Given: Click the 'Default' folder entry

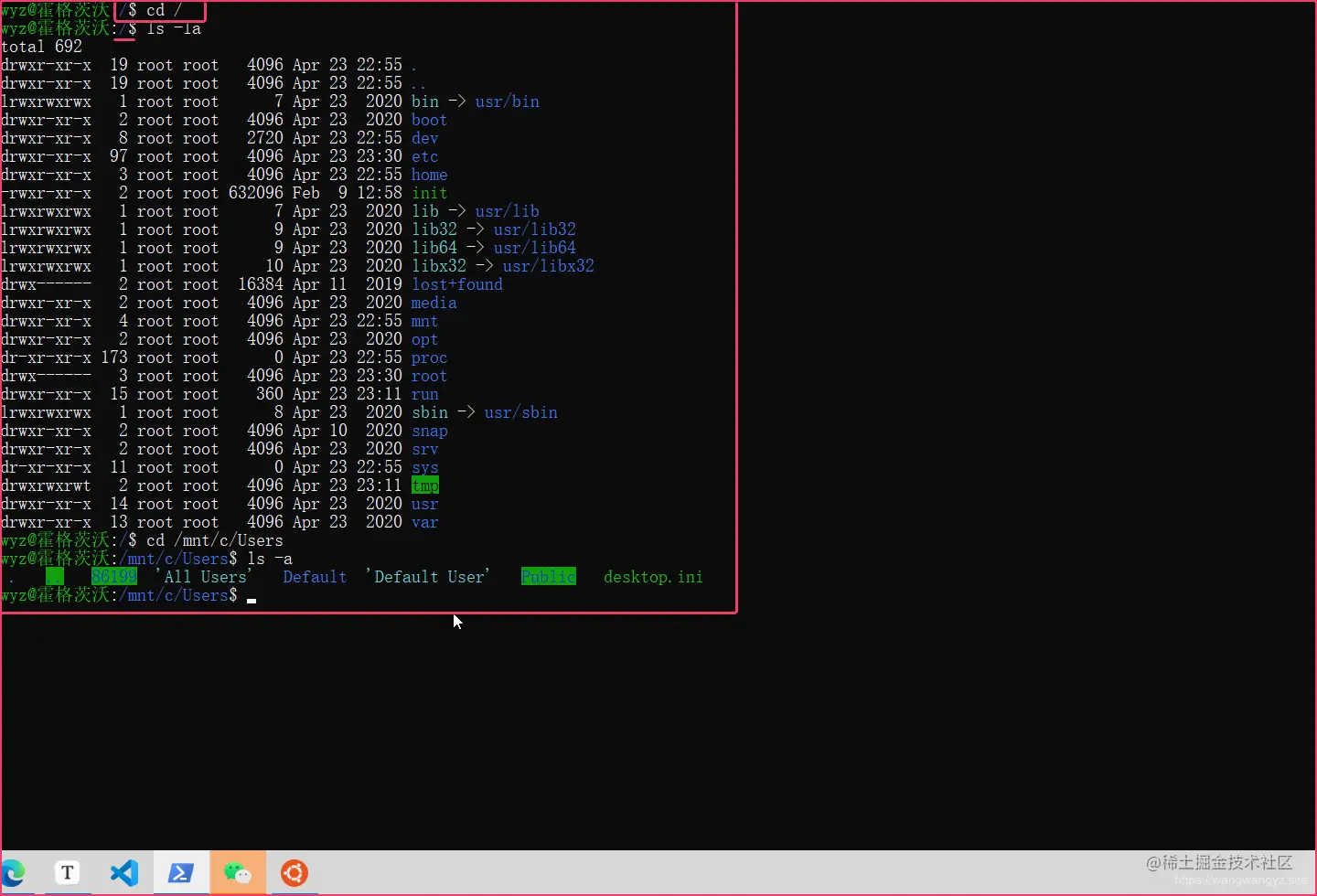Looking at the screenshot, I should pos(315,577).
